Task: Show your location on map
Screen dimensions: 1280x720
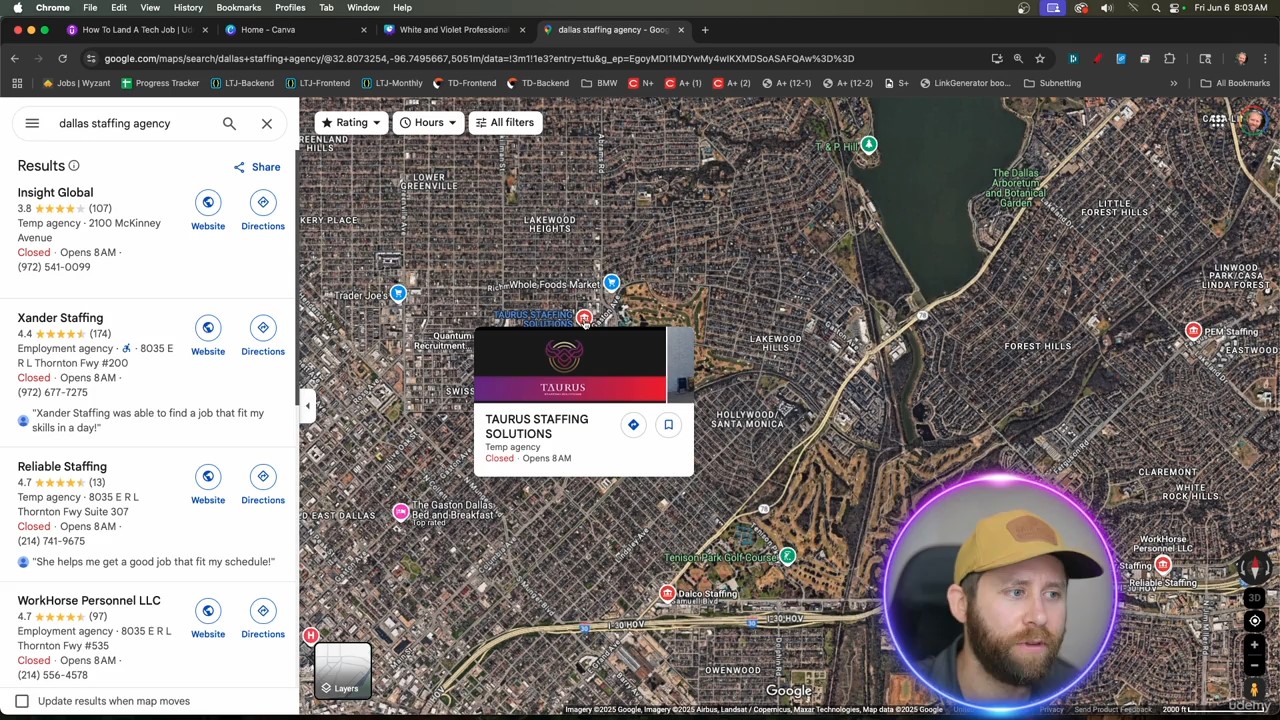Action: (1254, 621)
